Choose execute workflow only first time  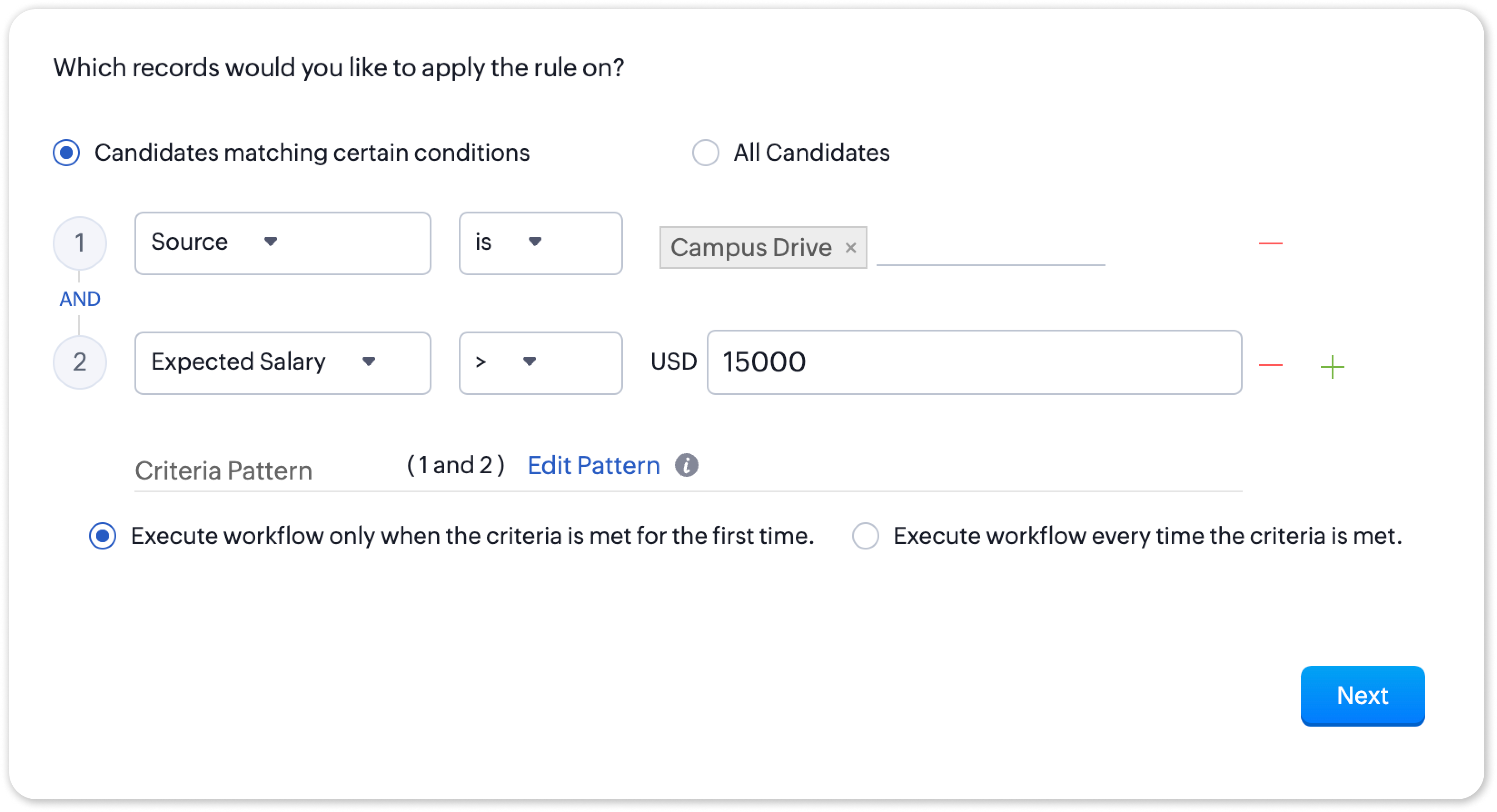pos(103,536)
